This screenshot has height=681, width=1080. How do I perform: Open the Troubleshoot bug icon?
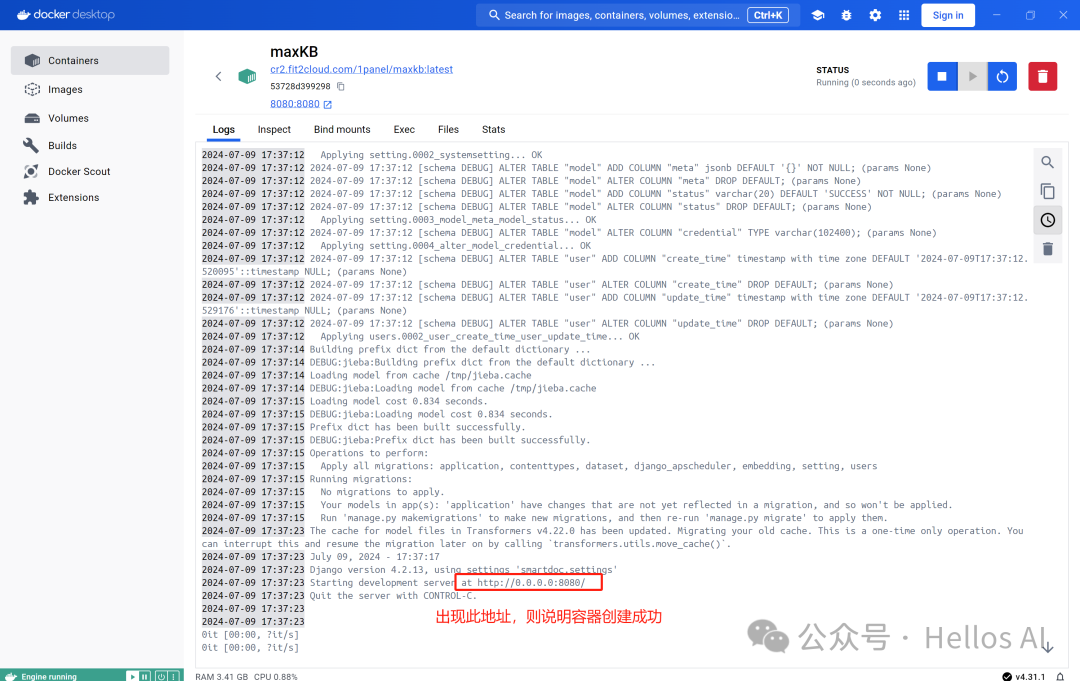(847, 15)
